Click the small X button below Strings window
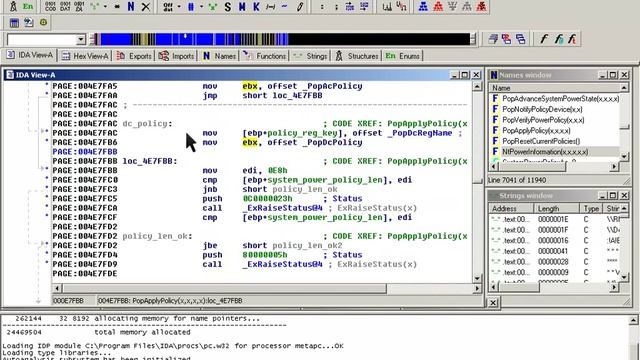Image resolution: width=640 pixels, height=360 pixels. [x=493, y=302]
